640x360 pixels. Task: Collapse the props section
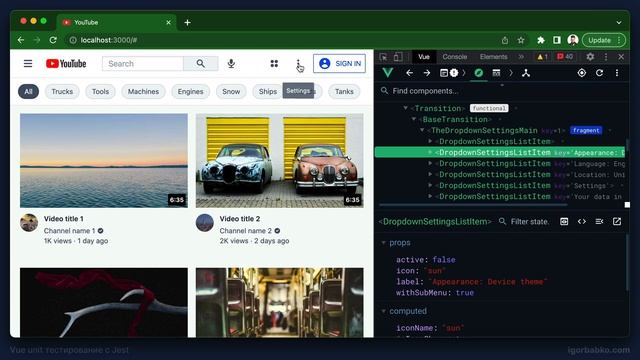coord(383,242)
